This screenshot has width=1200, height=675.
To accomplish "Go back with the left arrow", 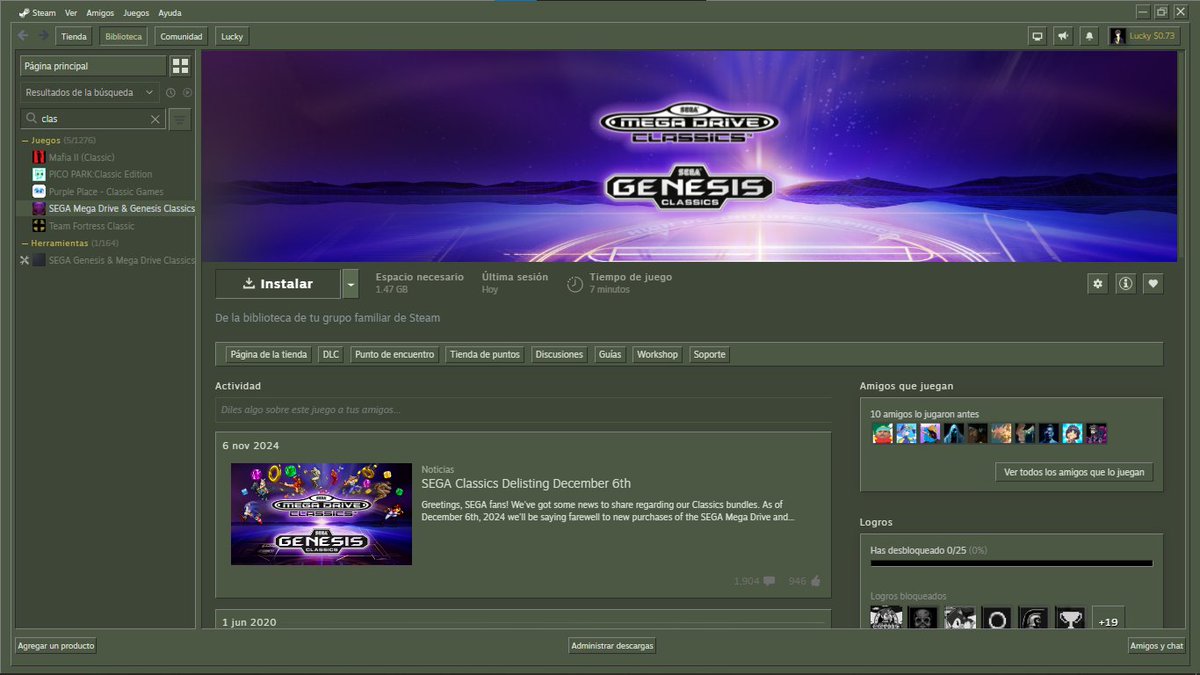I will (23, 36).
